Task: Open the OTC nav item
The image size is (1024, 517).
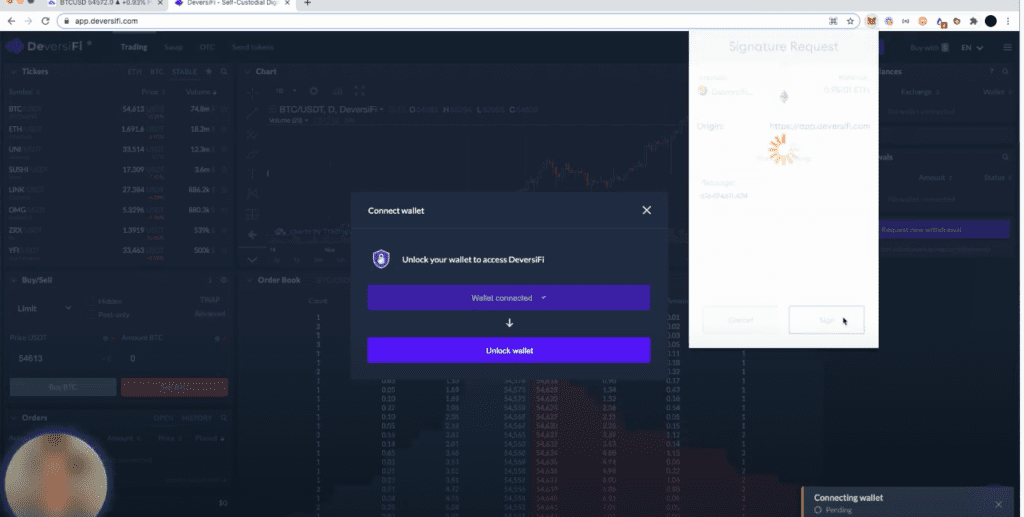Action: click(x=207, y=47)
